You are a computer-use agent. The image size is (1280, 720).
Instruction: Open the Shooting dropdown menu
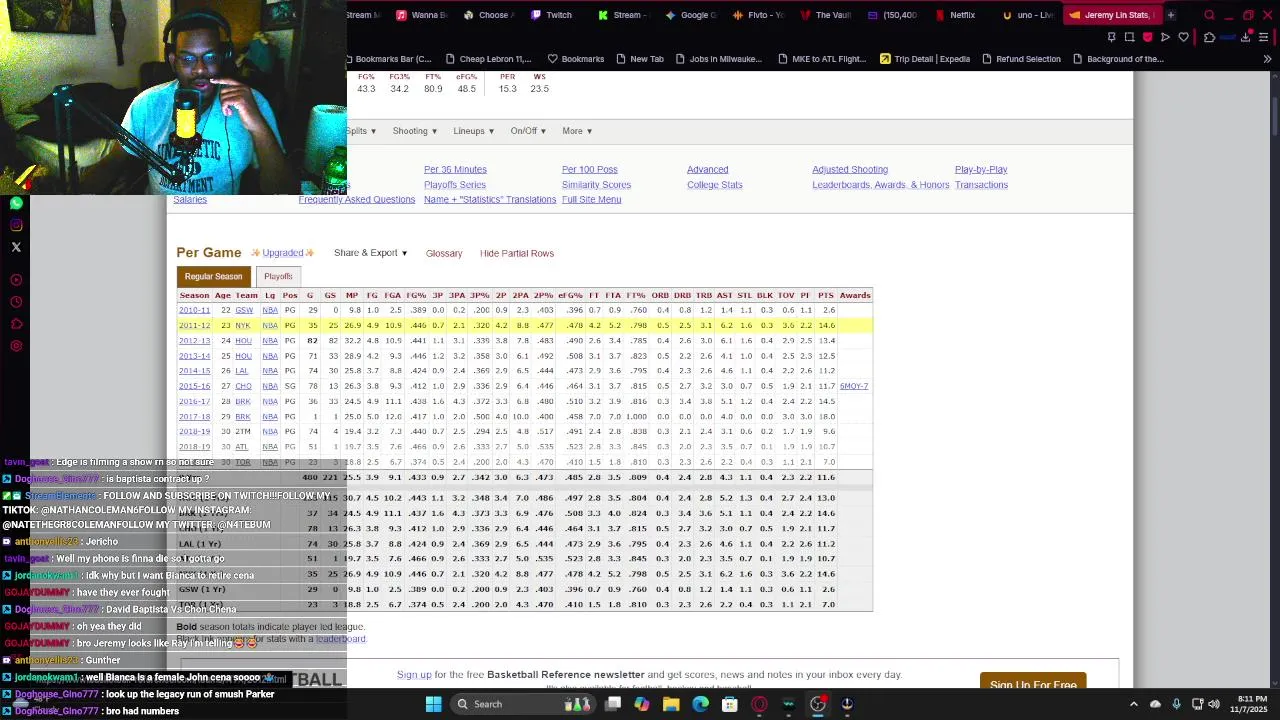click(414, 131)
